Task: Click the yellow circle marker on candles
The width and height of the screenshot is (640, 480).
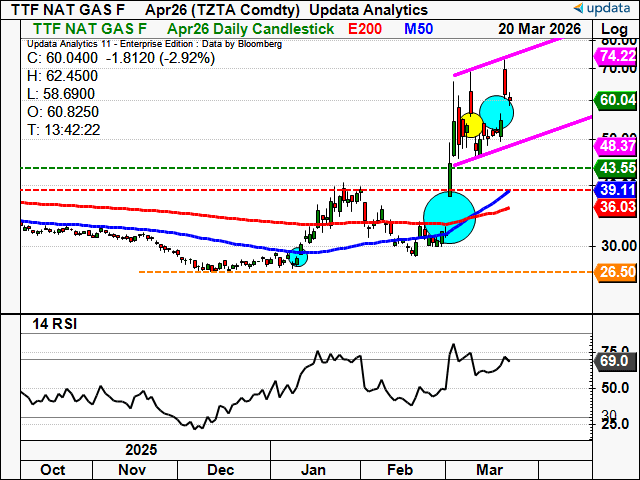Action: tap(470, 126)
